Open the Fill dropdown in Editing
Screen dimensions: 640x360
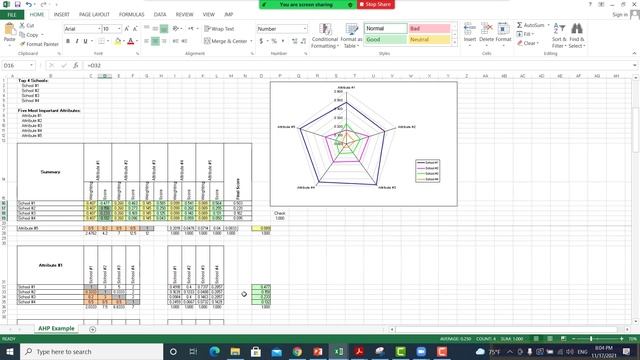pyautogui.click(x=525, y=34)
